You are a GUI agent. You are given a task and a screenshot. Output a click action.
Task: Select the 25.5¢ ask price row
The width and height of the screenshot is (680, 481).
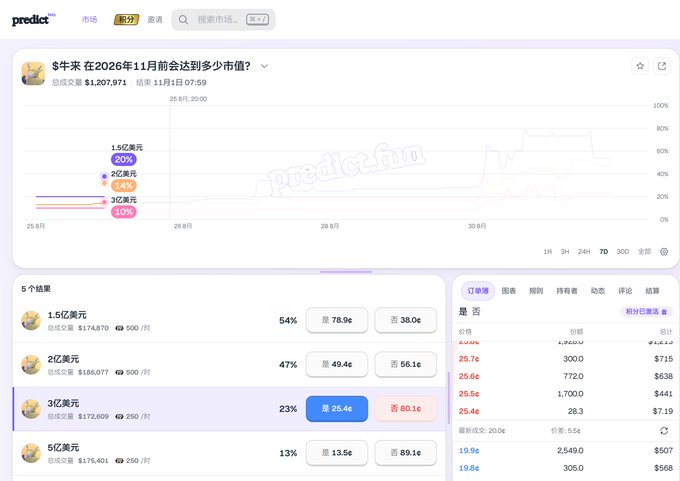pos(566,394)
